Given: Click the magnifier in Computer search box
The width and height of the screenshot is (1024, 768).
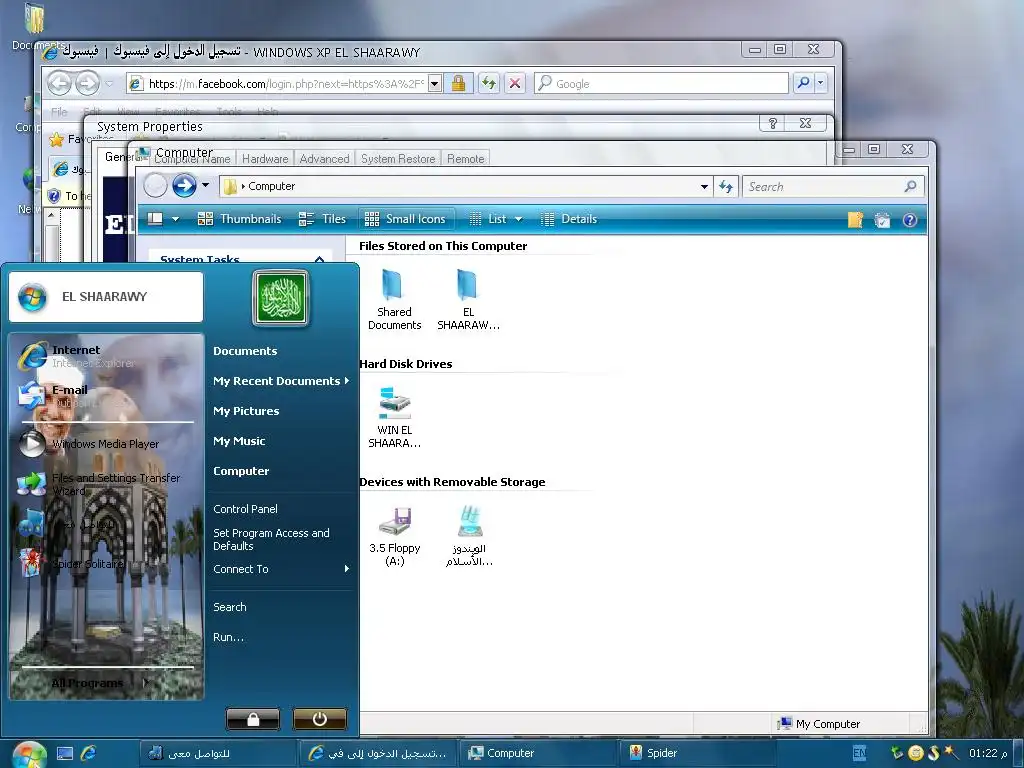Looking at the screenshot, I should point(910,187).
